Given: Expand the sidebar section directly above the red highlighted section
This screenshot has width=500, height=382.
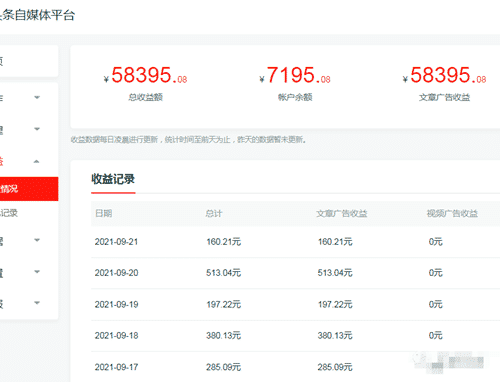Looking at the screenshot, I should point(37,129).
